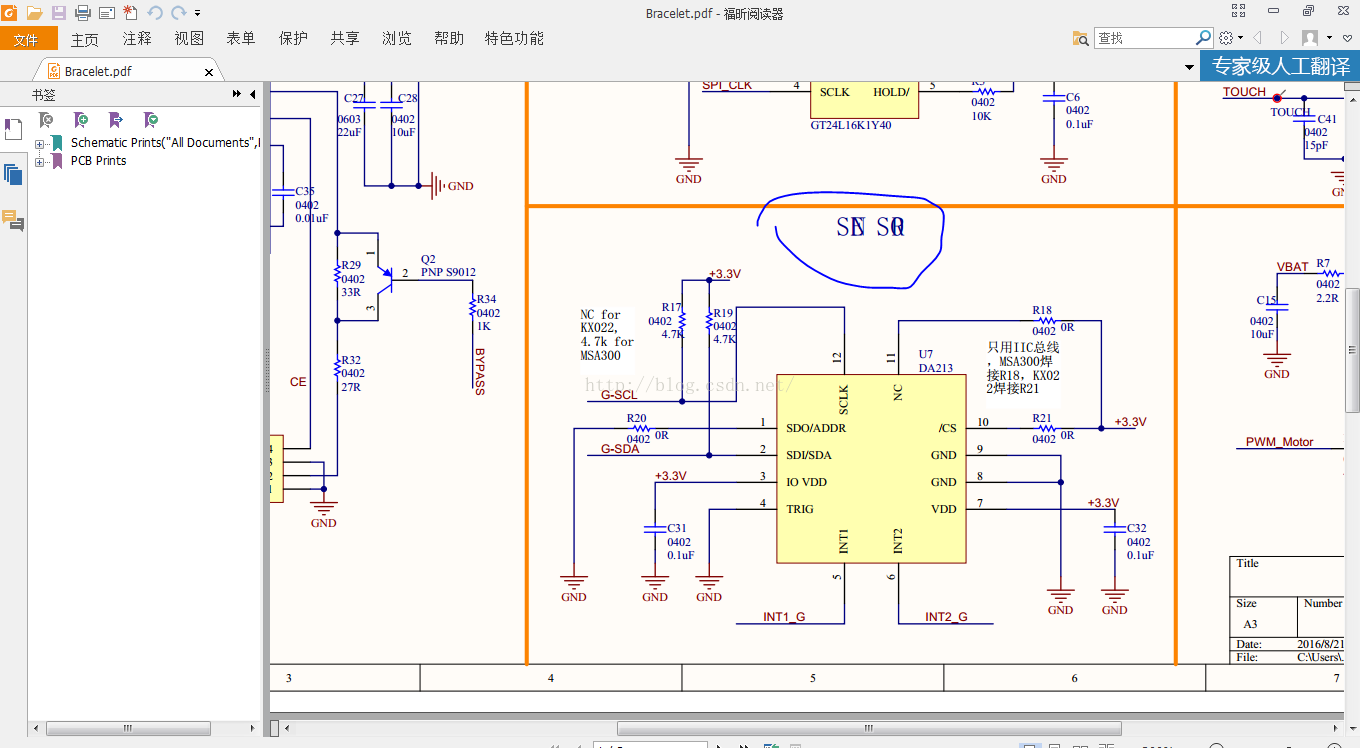Expand the PCB Prints bookmark node
This screenshot has height=748, width=1360.
(40, 161)
